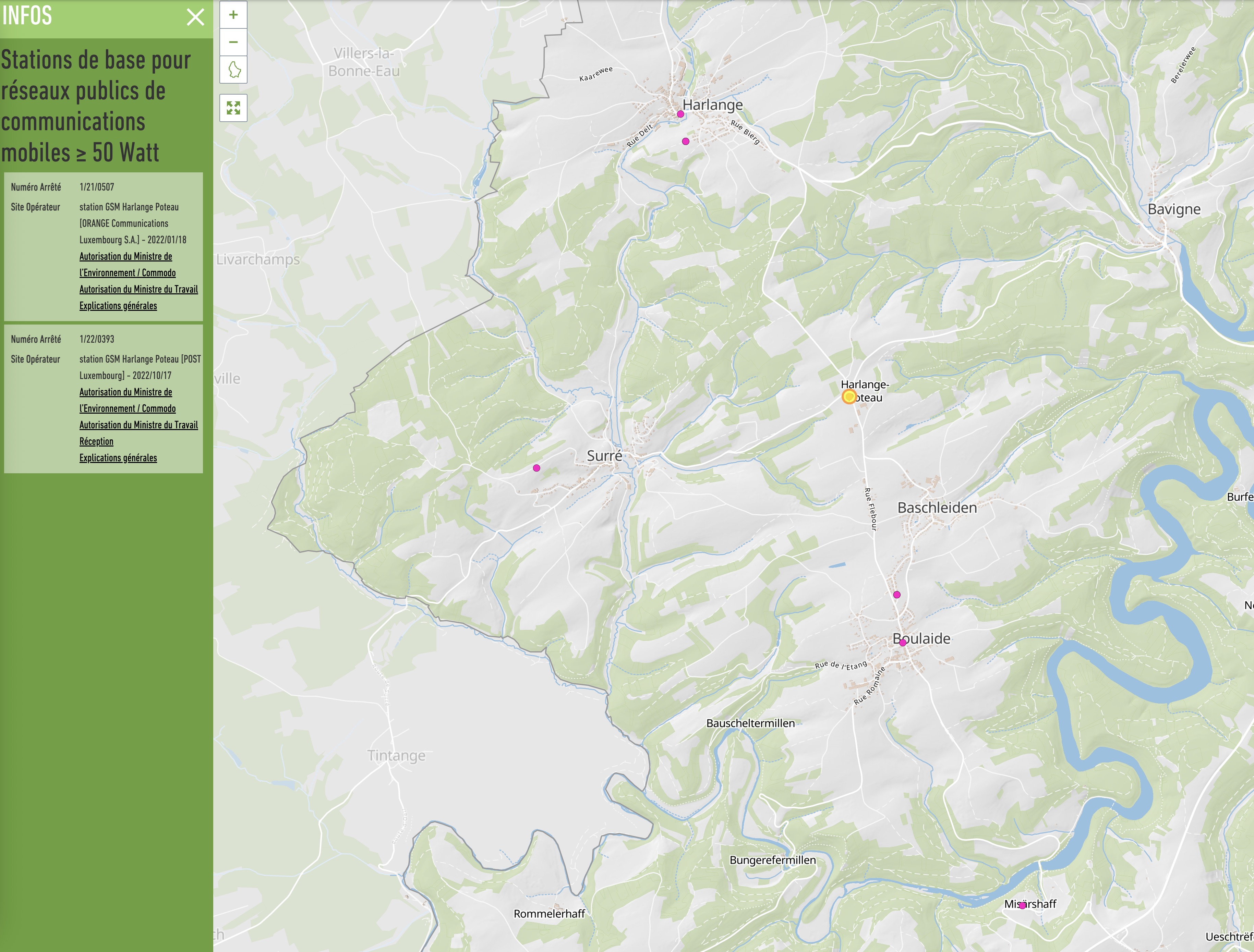This screenshot has height=952, width=1254.
Task: Click the Luxembourg outline full-extent icon
Action: (233, 70)
